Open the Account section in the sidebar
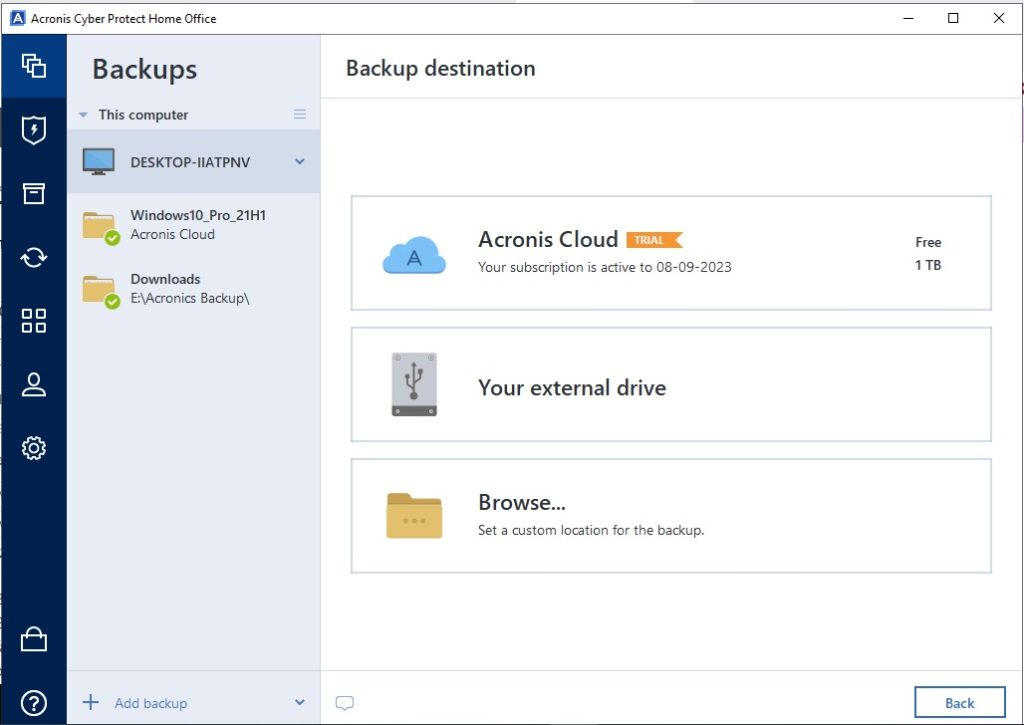Viewport: 1024px width, 725px height. pyautogui.click(x=33, y=385)
